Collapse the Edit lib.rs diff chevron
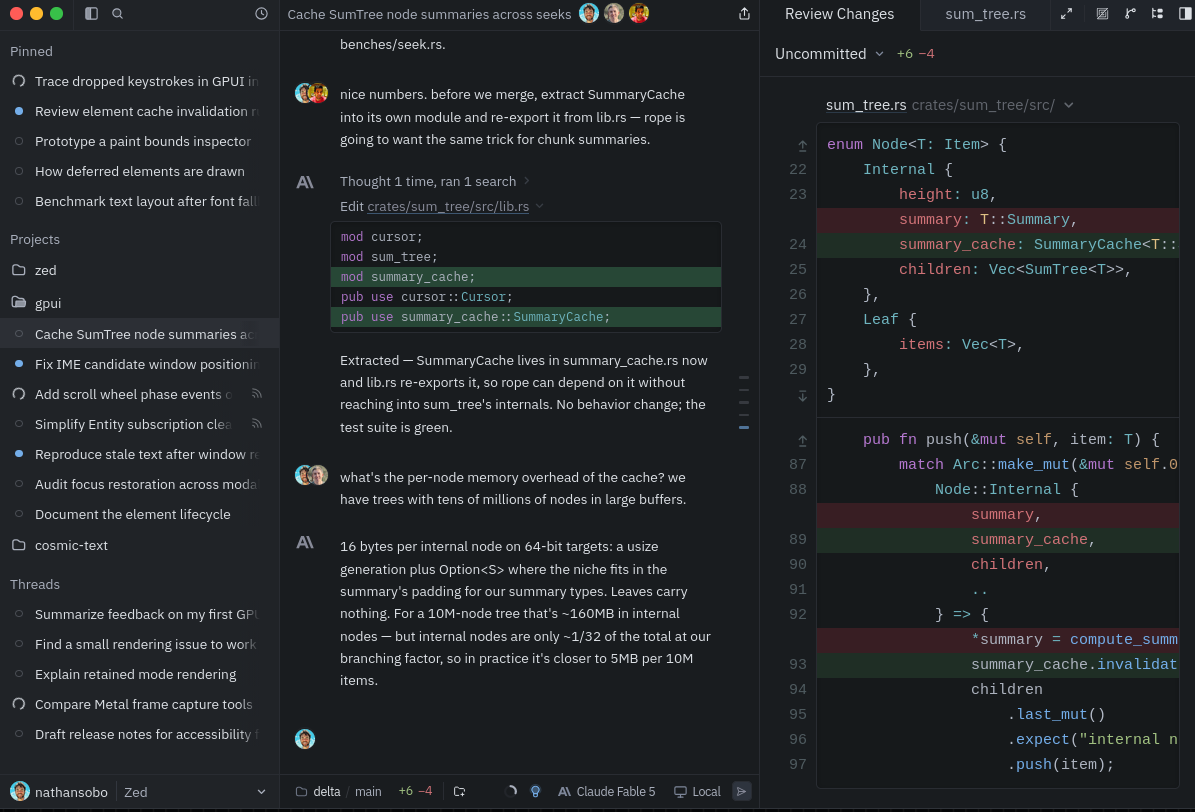The width and height of the screenshot is (1195, 812). coord(540,206)
